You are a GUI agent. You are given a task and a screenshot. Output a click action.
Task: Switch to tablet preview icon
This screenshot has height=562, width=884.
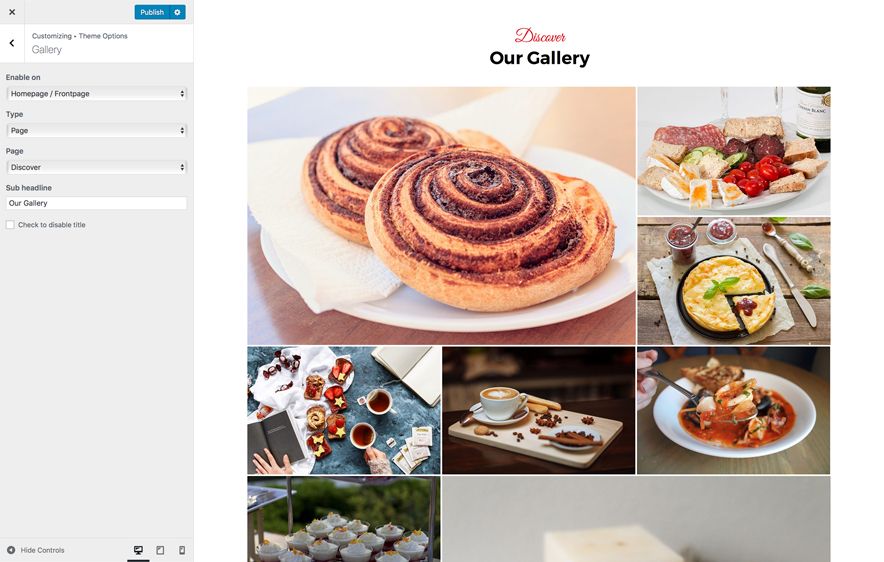(160, 550)
